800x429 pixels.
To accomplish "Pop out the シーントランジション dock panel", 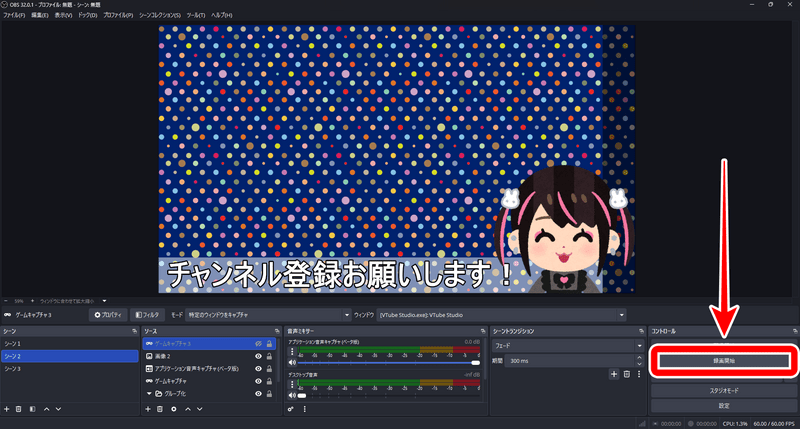I will (x=641, y=332).
